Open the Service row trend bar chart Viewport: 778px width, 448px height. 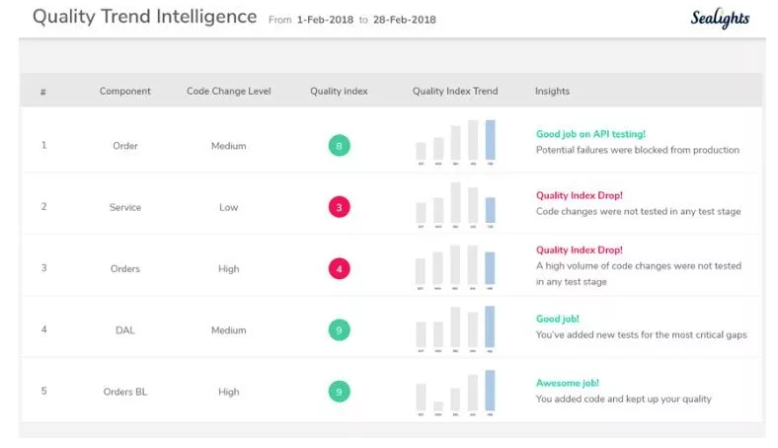point(455,204)
